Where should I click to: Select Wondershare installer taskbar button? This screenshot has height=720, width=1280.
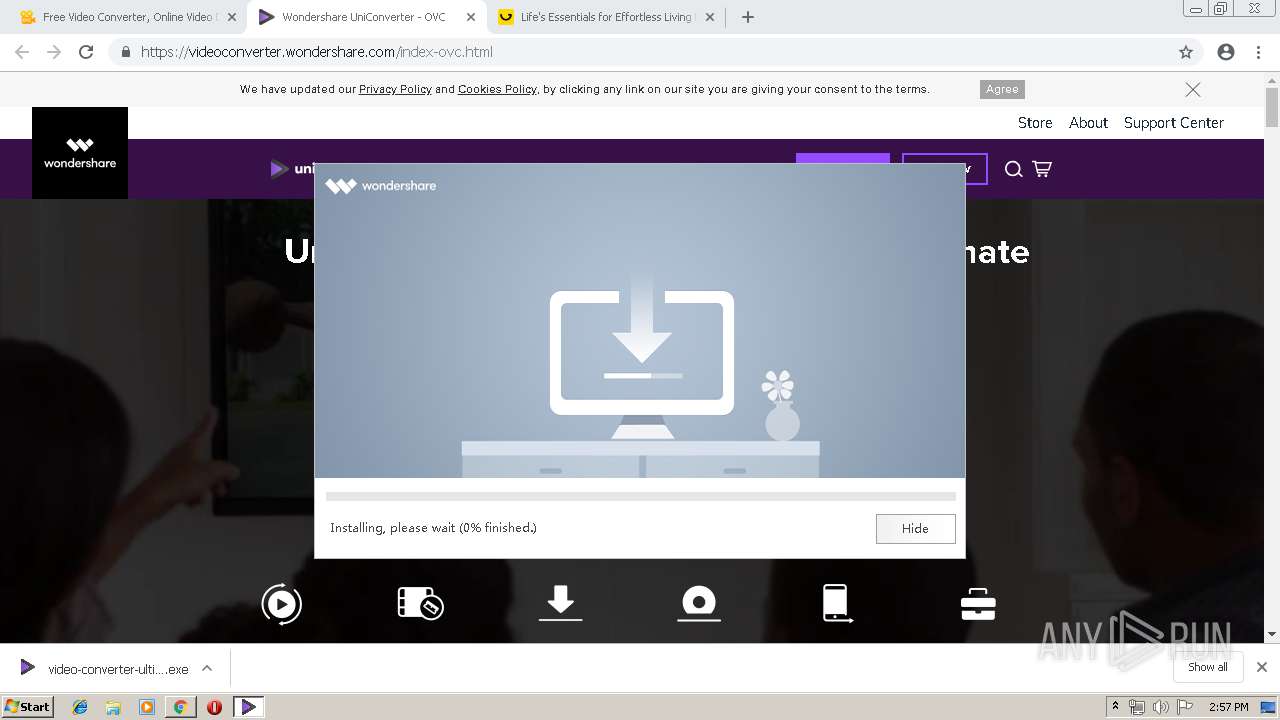[x=248, y=707]
